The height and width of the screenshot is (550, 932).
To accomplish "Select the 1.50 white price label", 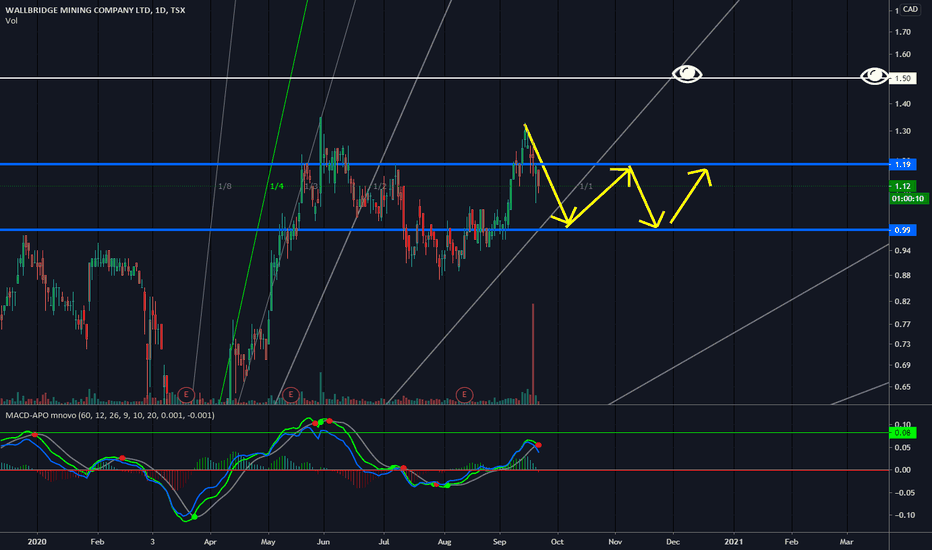I will 902,78.
